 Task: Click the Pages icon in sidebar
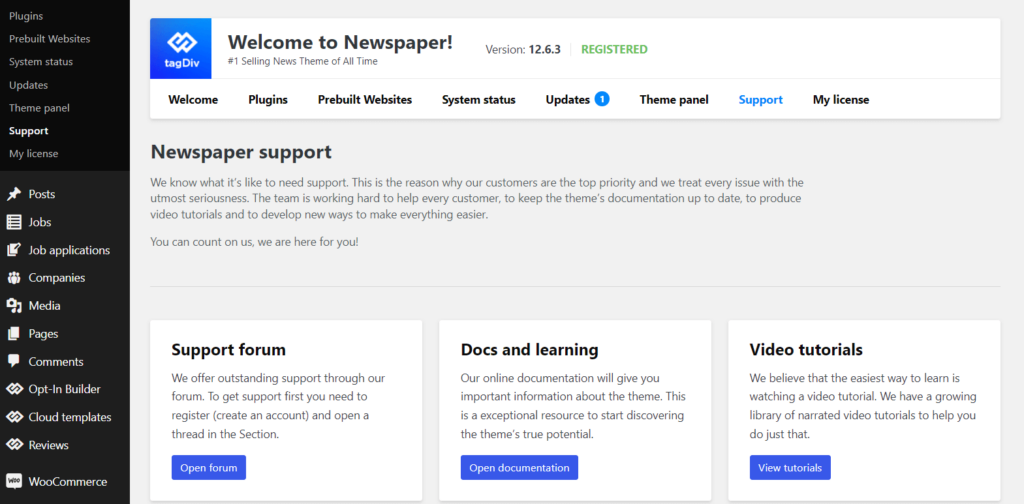[x=14, y=334]
